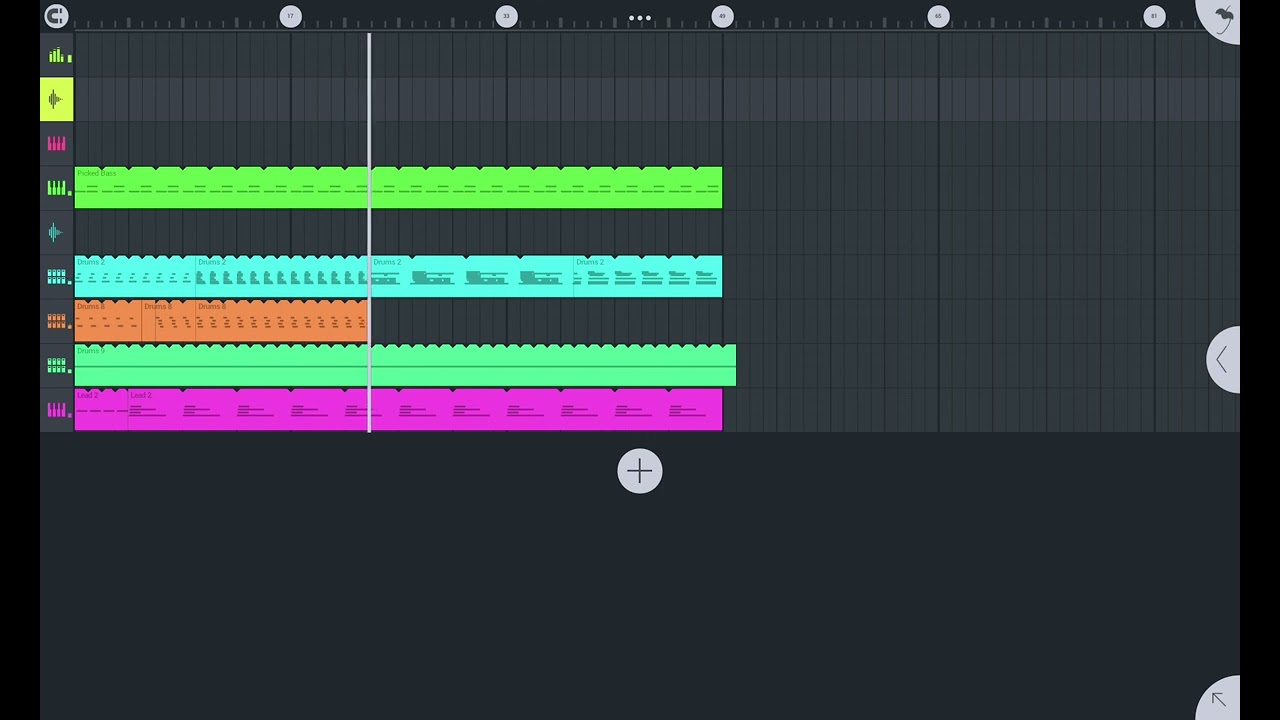Viewport: 1280px width, 720px height.
Task: Select the first Drums 8 clip
Action: 108,321
